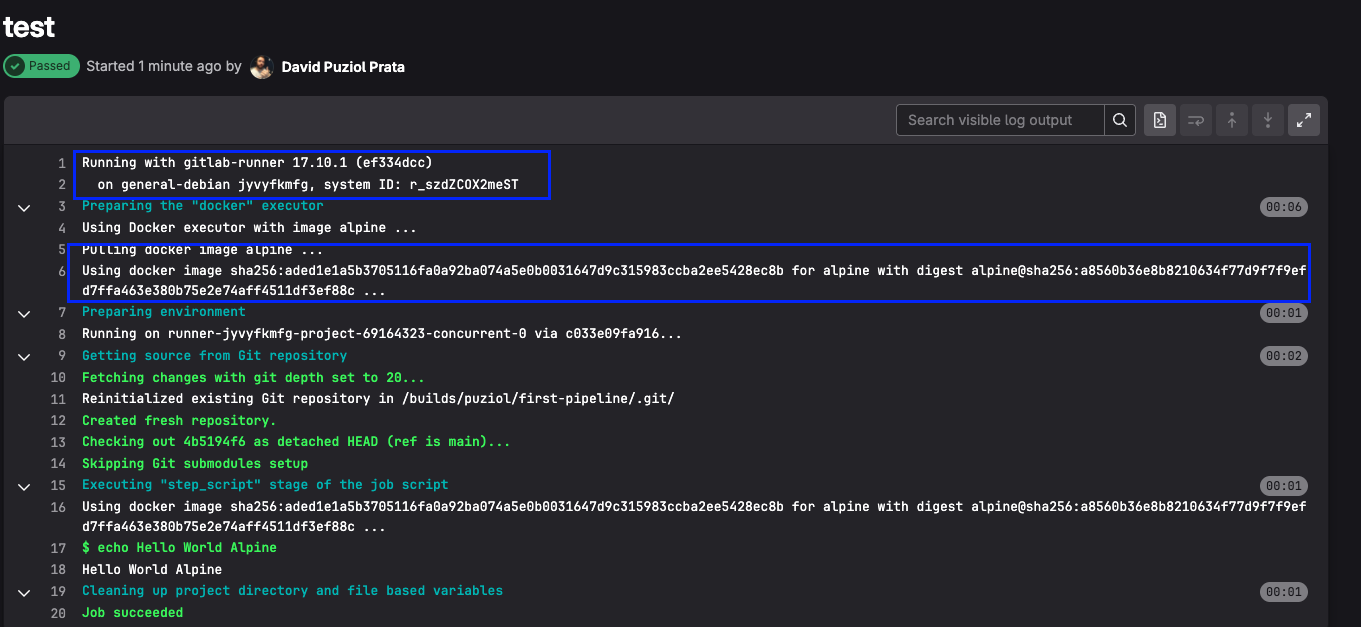Collapse the Preparing the "docker" executor section
The width and height of the screenshot is (1361, 627).
(24, 207)
